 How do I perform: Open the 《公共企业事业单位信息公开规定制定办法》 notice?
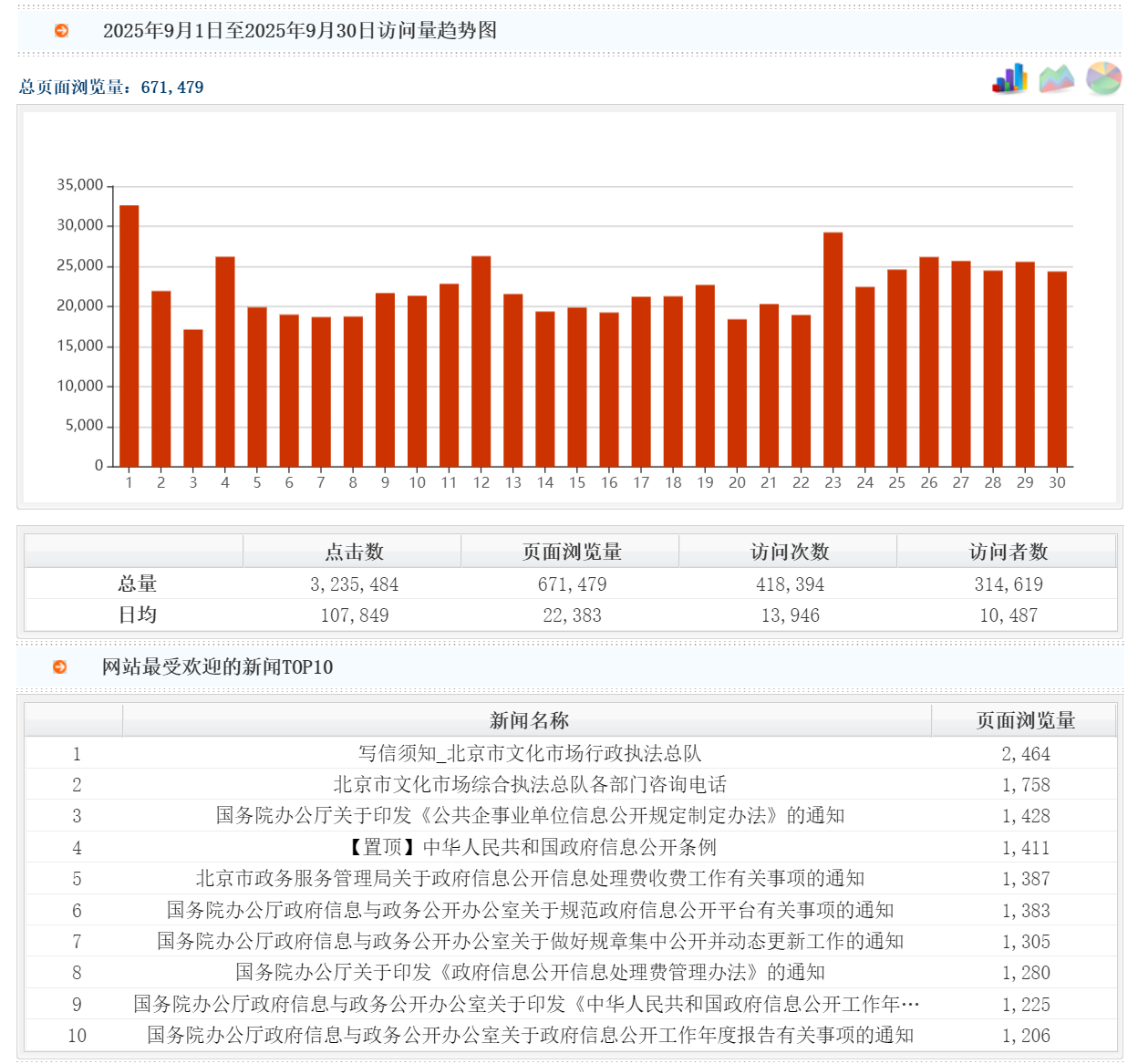[529, 815]
